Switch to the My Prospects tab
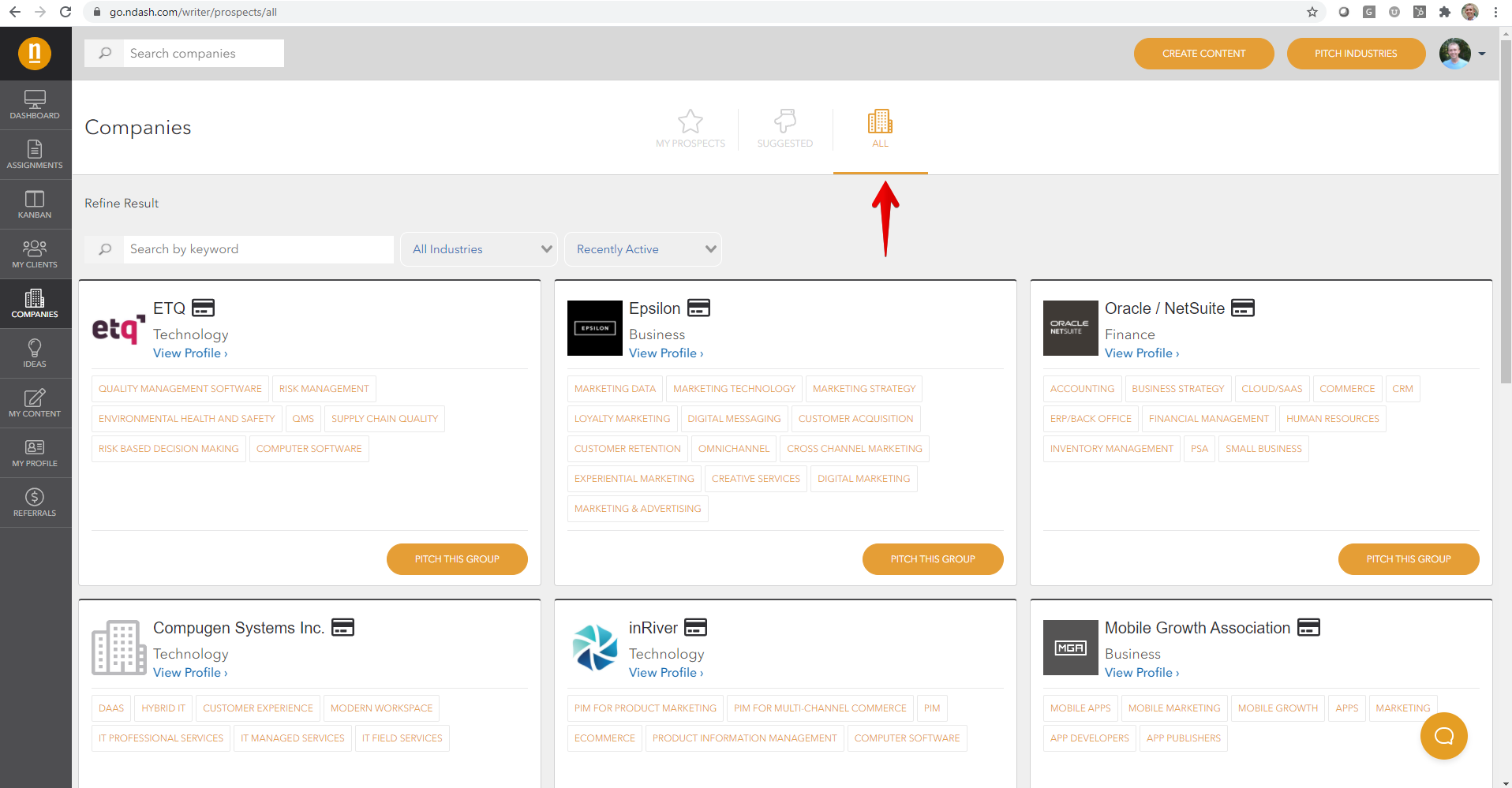 pos(690,129)
